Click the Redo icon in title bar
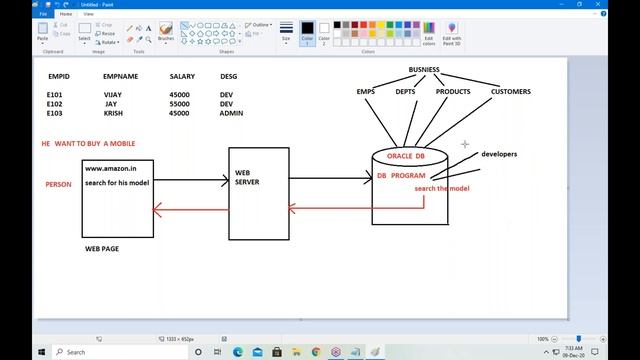 tap(66, 4)
